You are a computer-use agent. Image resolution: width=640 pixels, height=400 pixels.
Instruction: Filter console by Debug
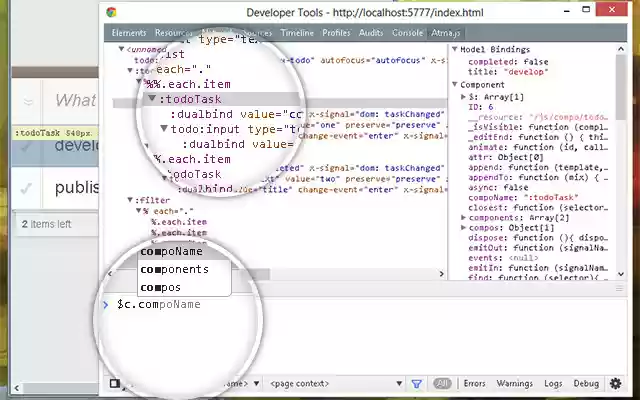(586, 384)
